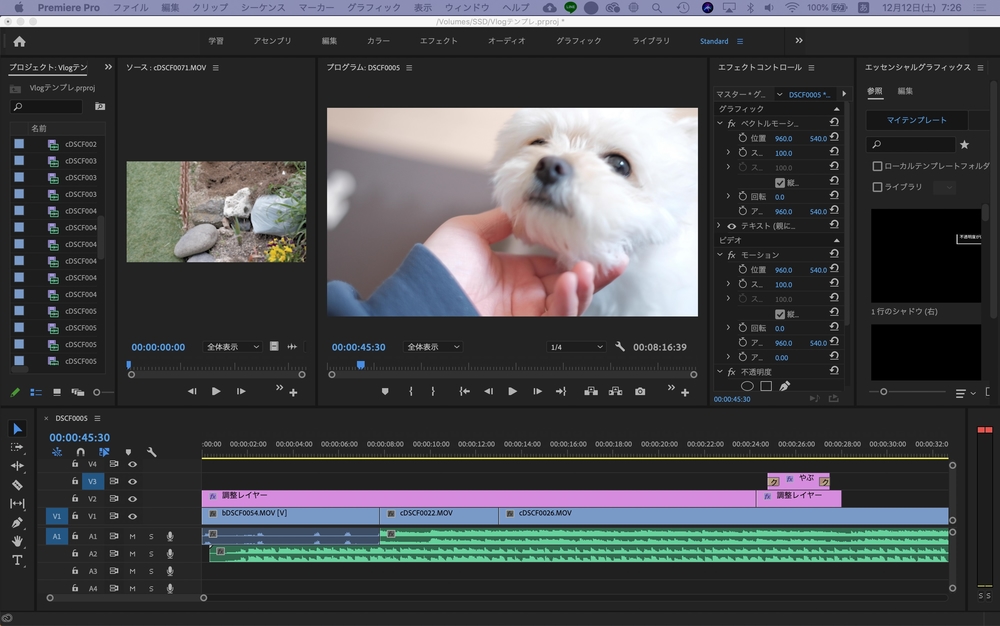Toggle lock on track V2
Image resolution: width=1000 pixels, height=626 pixels.
tap(75, 499)
